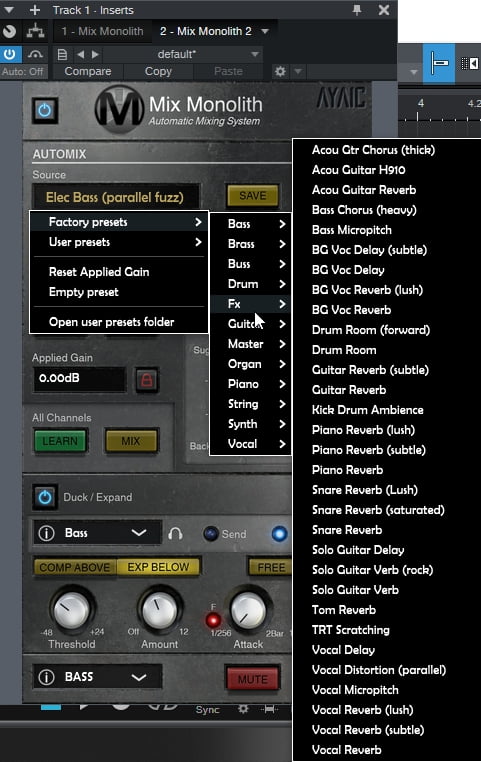
Task: Click the Threshold knob
Action: 71,609
